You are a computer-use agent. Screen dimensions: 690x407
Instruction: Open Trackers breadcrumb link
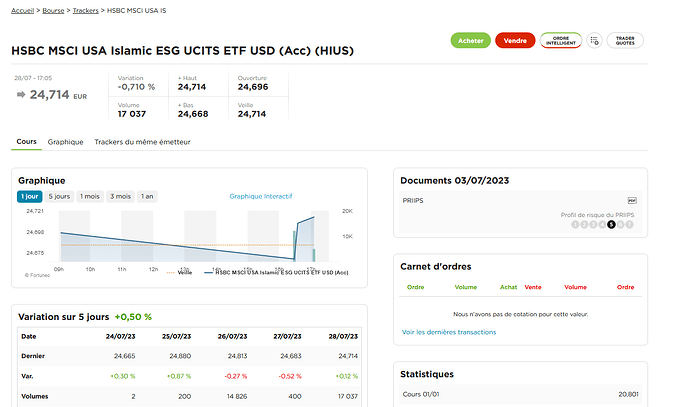[x=85, y=11]
